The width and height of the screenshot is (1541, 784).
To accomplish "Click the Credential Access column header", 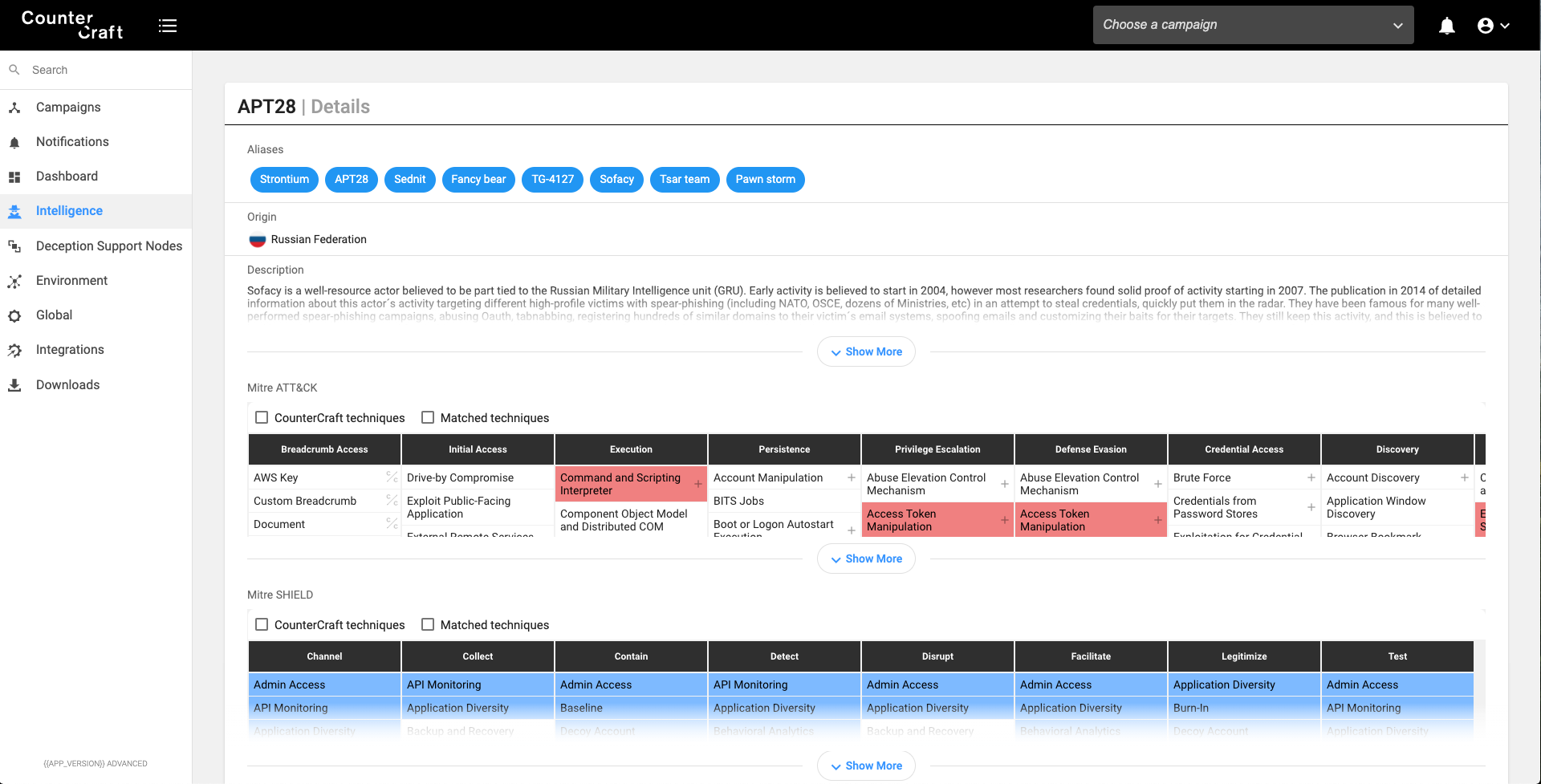I will coord(1244,449).
